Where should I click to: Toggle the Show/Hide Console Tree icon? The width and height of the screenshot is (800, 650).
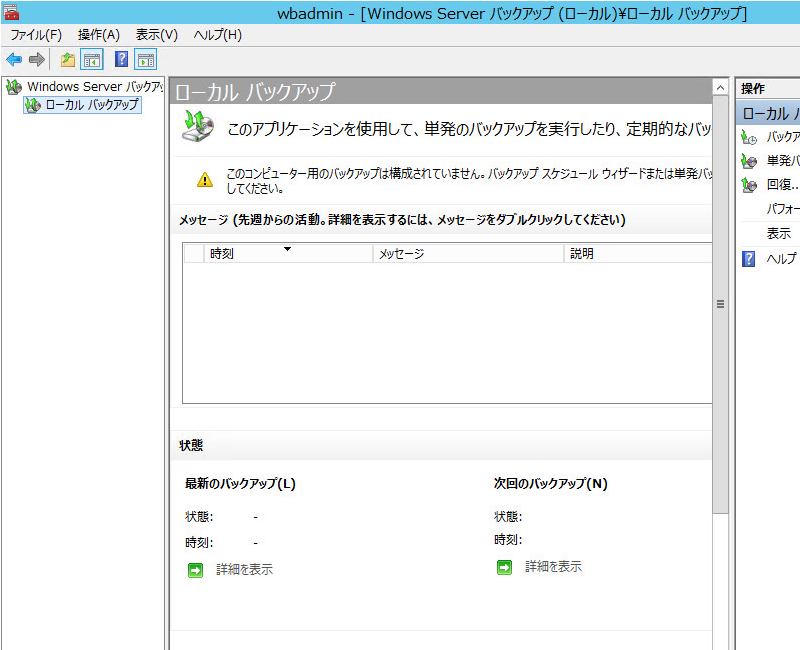click(92, 60)
